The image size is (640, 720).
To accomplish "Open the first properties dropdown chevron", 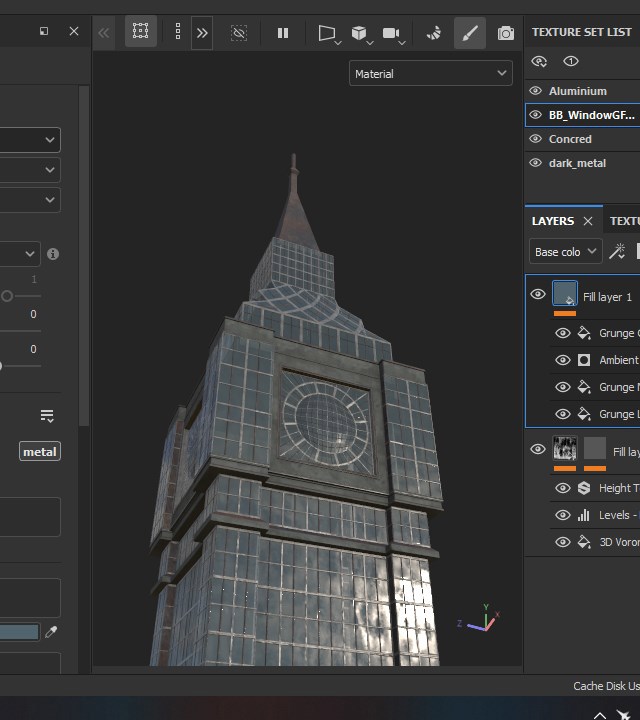I will (50, 140).
